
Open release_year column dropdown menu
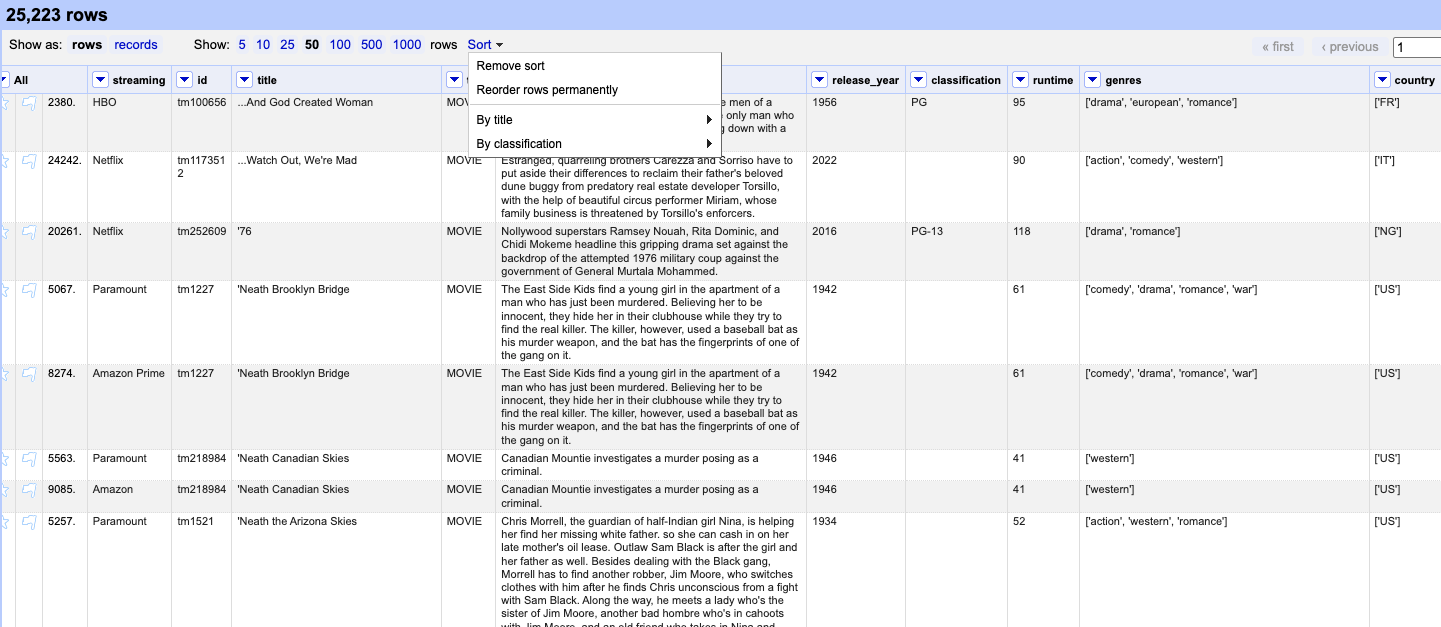(820, 80)
